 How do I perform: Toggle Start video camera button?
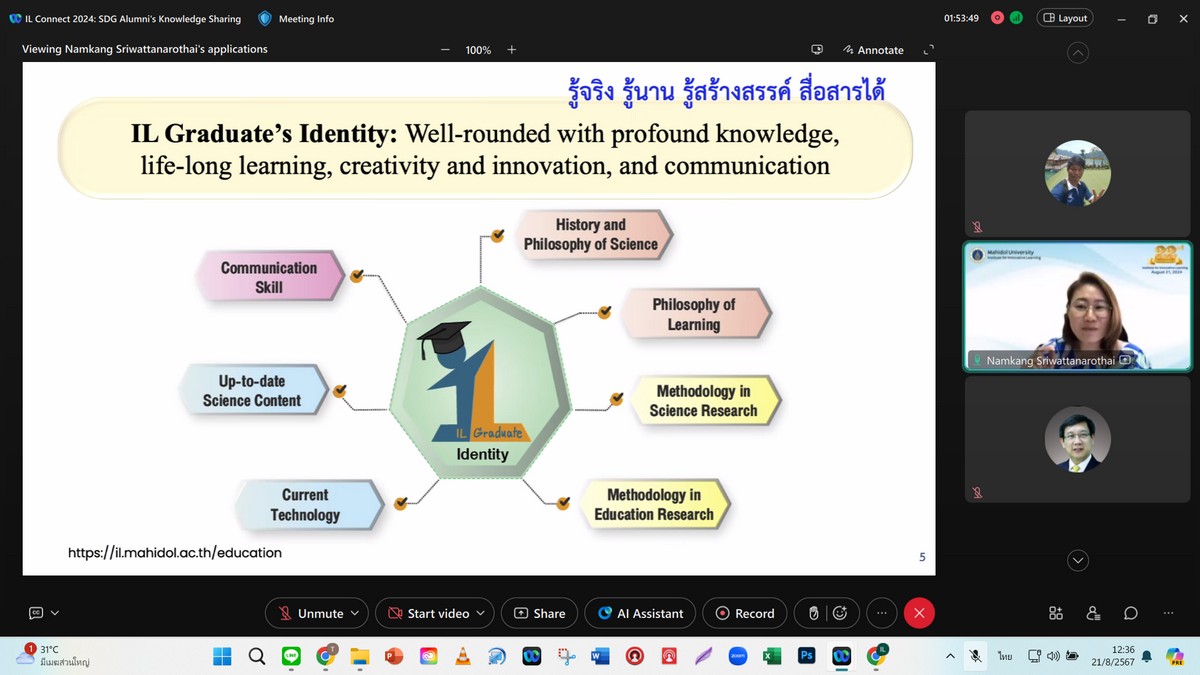click(429, 613)
